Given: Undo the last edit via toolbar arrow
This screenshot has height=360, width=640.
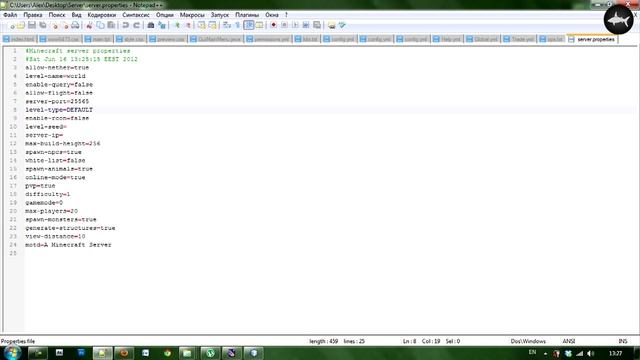Looking at the screenshot, I should tap(126, 25).
